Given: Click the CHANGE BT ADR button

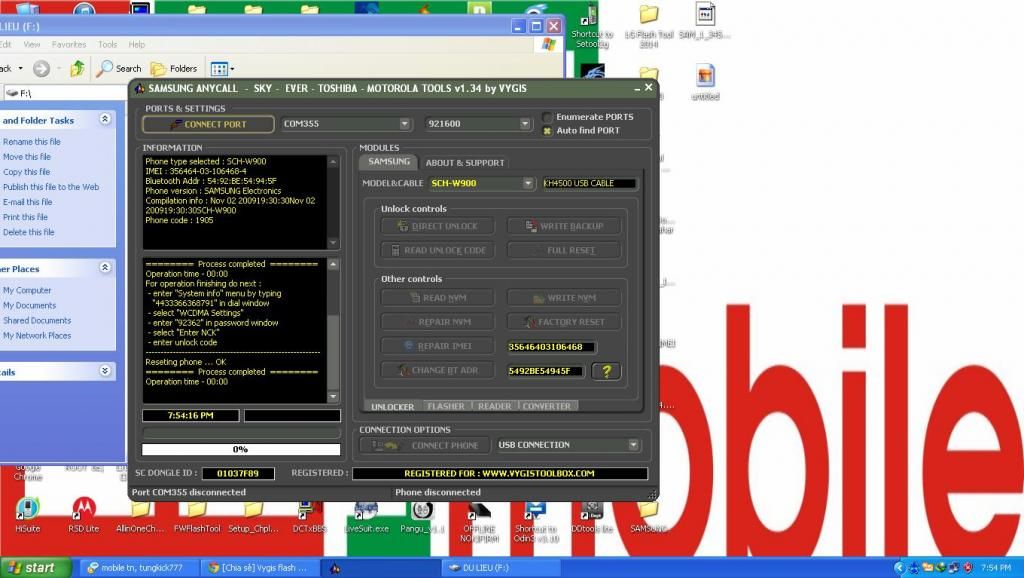Looking at the screenshot, I should click(438, 370).
